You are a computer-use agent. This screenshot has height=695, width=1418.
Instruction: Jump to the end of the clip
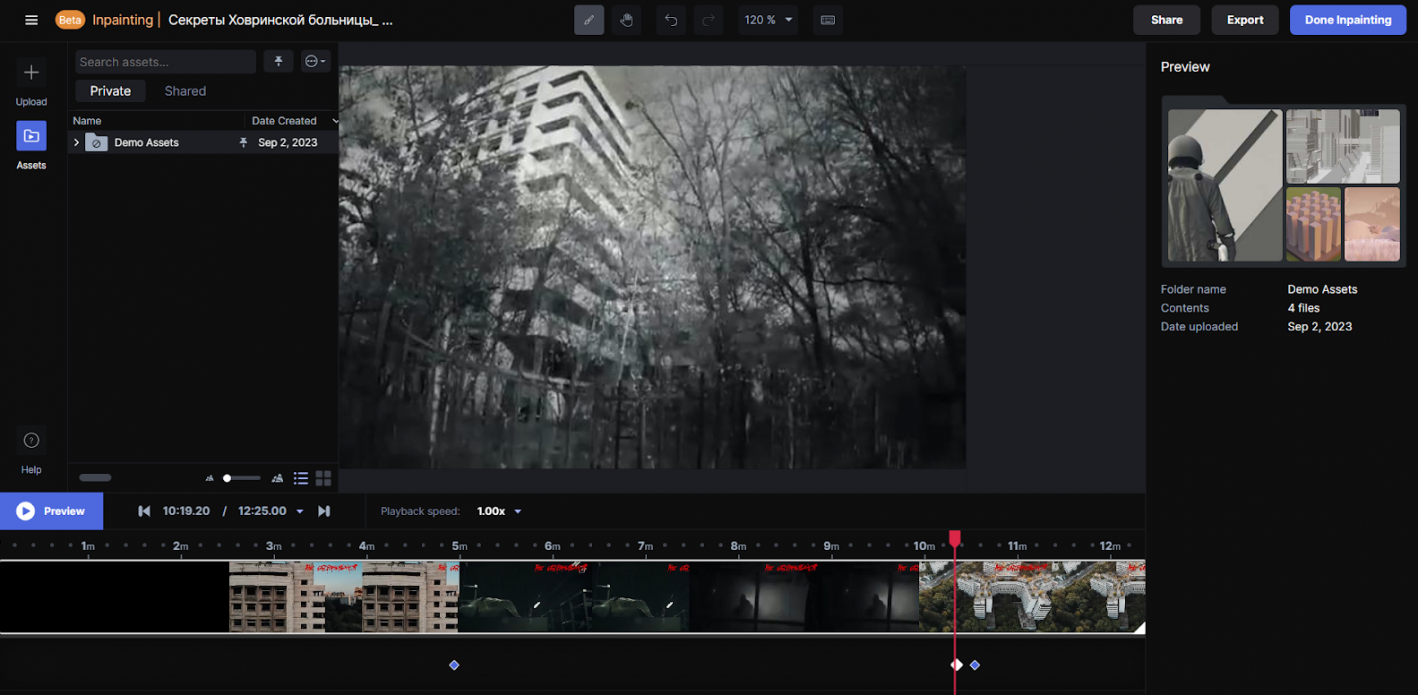pos(324,511)
